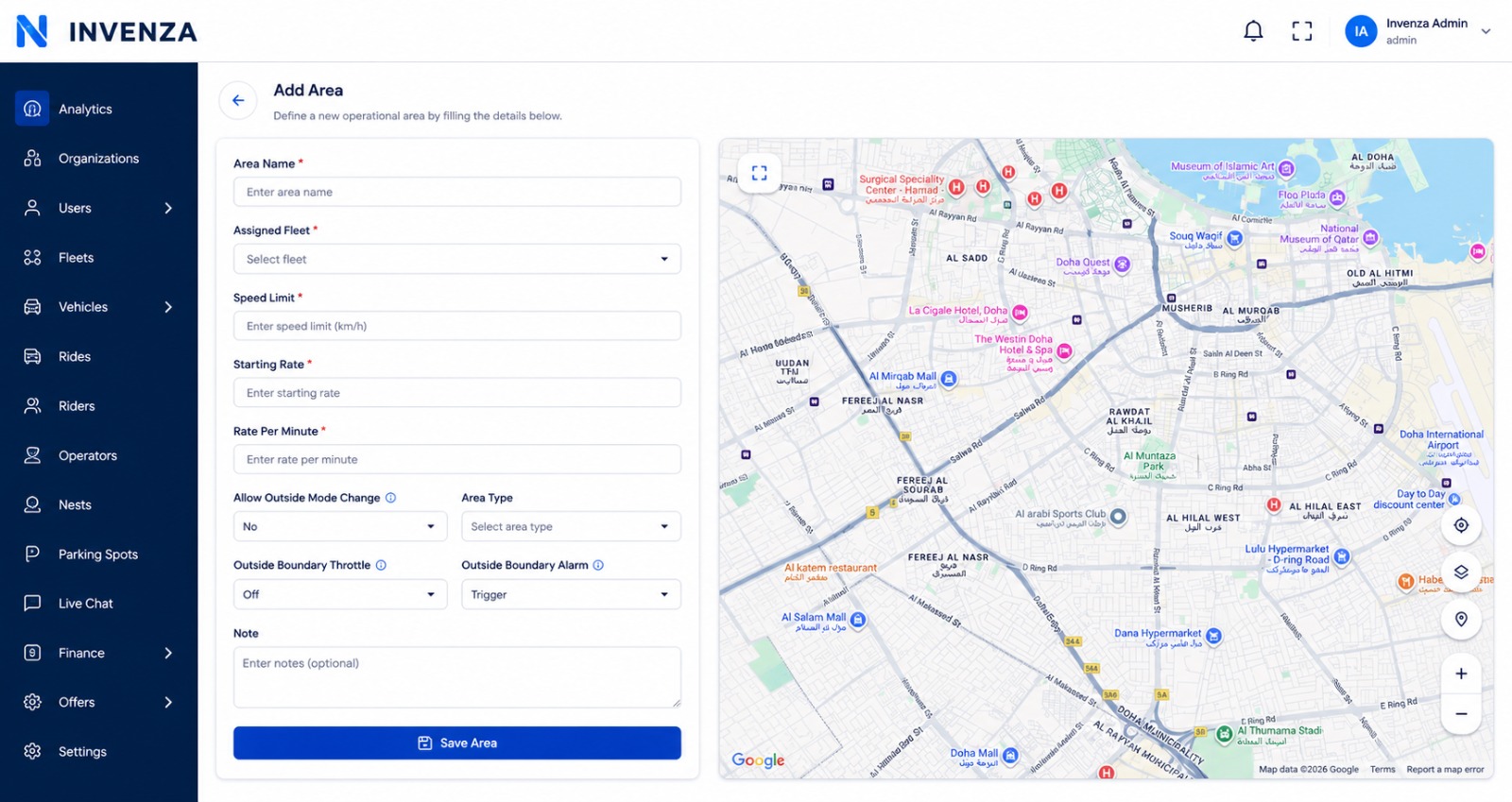Click the Nests sidebar icon
Image resolution: width=1512 pixels, height=802 pixels.
pyautogui.click(x=32, y=504)
